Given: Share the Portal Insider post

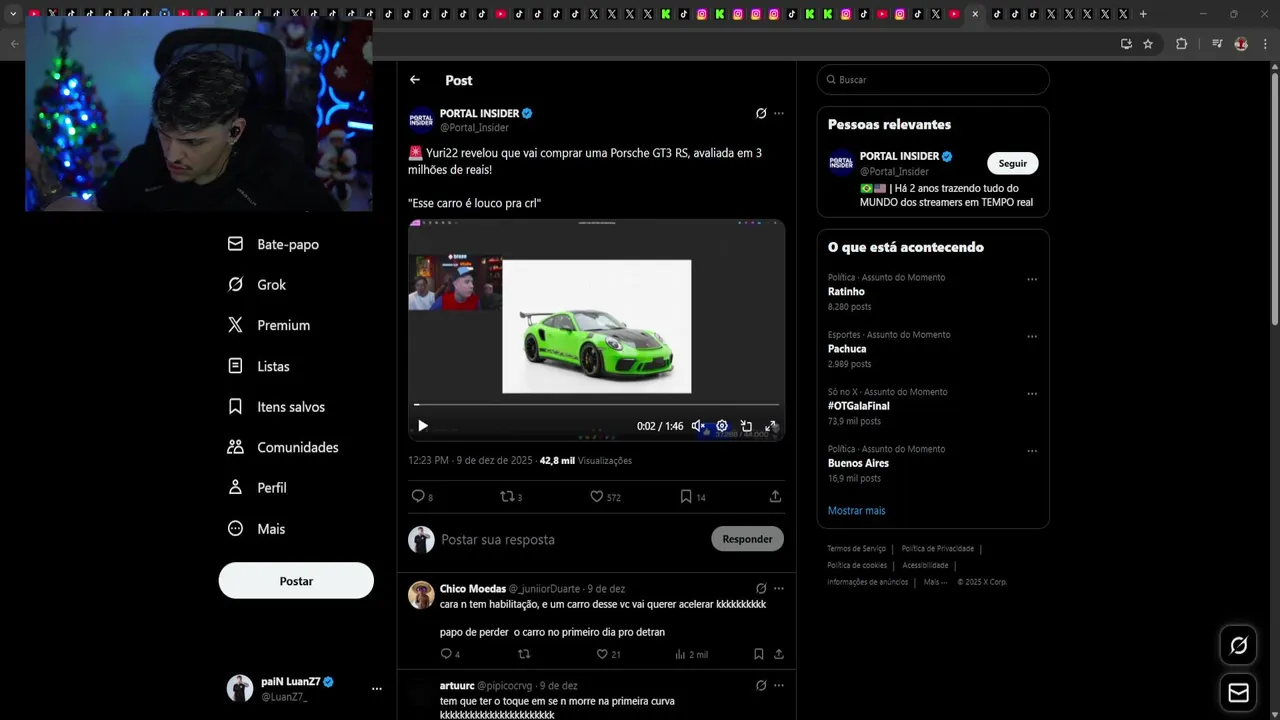Looking at the screenshot, I should point(775,496).
